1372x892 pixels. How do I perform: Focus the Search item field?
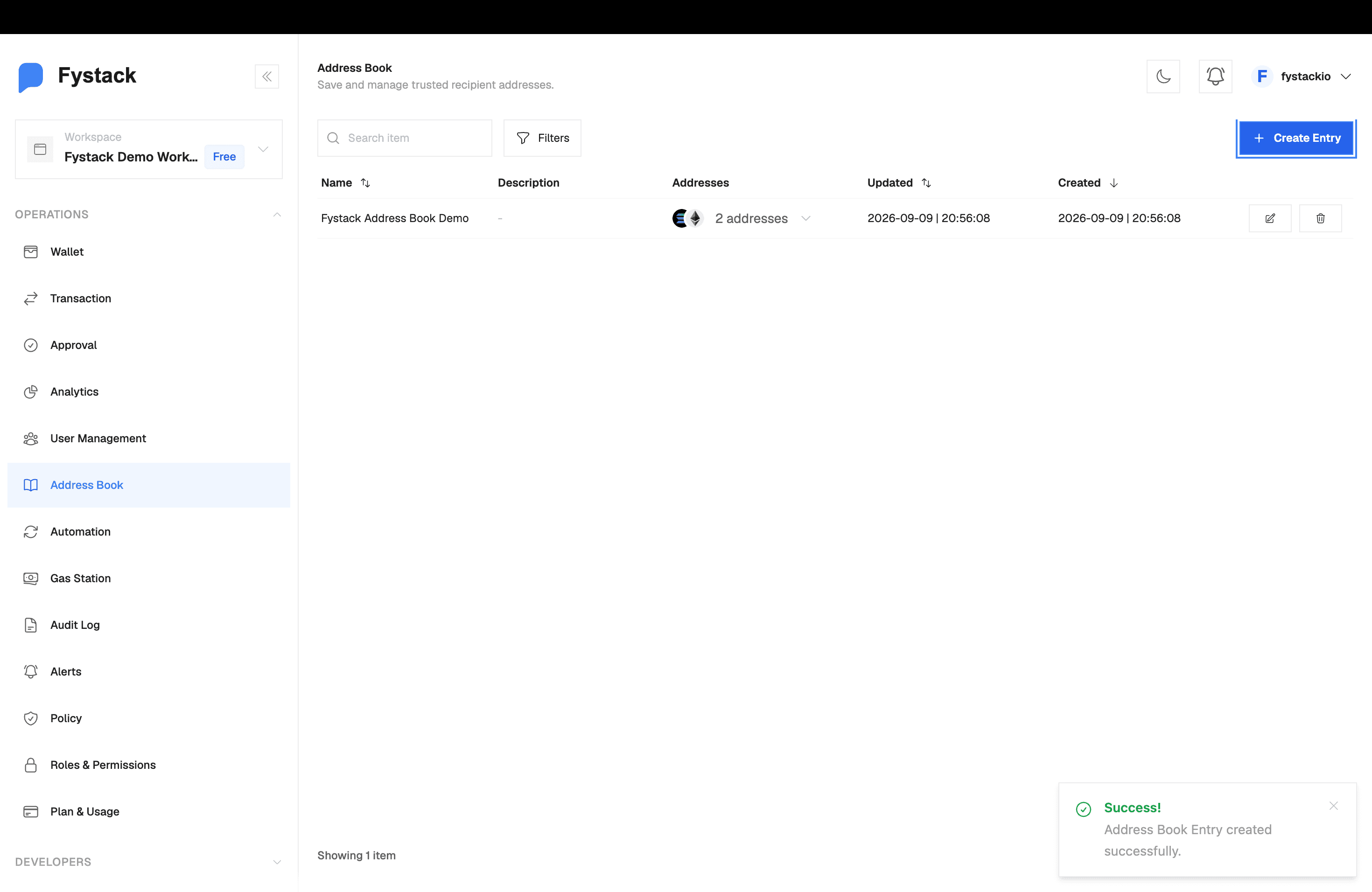pyautogui.click(x=405, y=138)
